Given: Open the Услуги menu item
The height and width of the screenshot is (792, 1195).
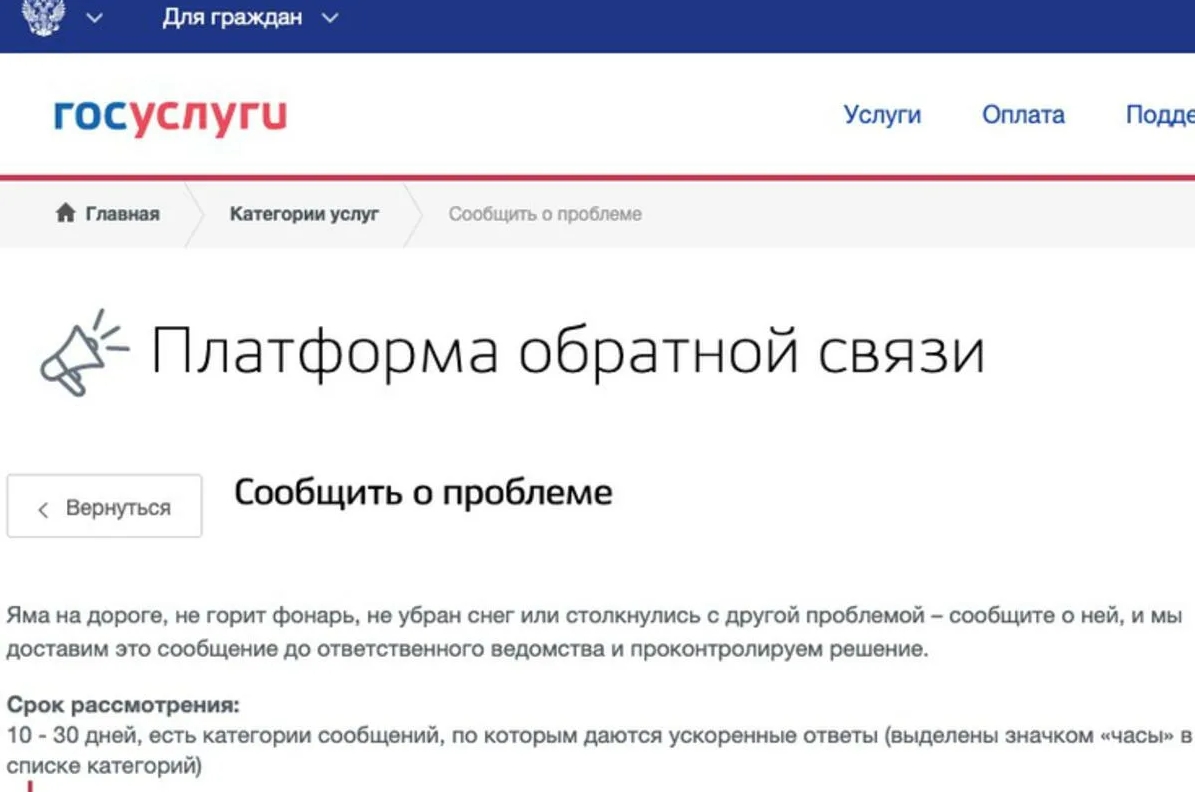Looking at the screenshot, I should [882, 115].
